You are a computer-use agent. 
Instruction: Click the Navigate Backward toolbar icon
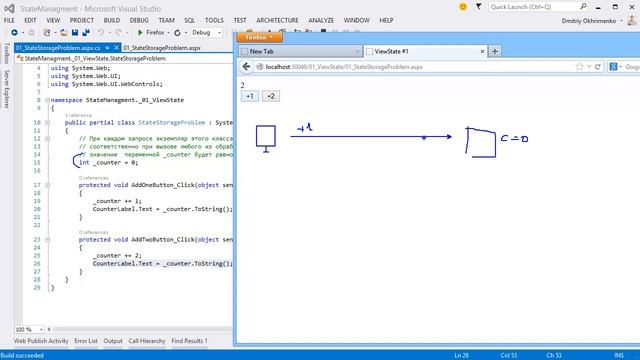(x=14, y=32)
